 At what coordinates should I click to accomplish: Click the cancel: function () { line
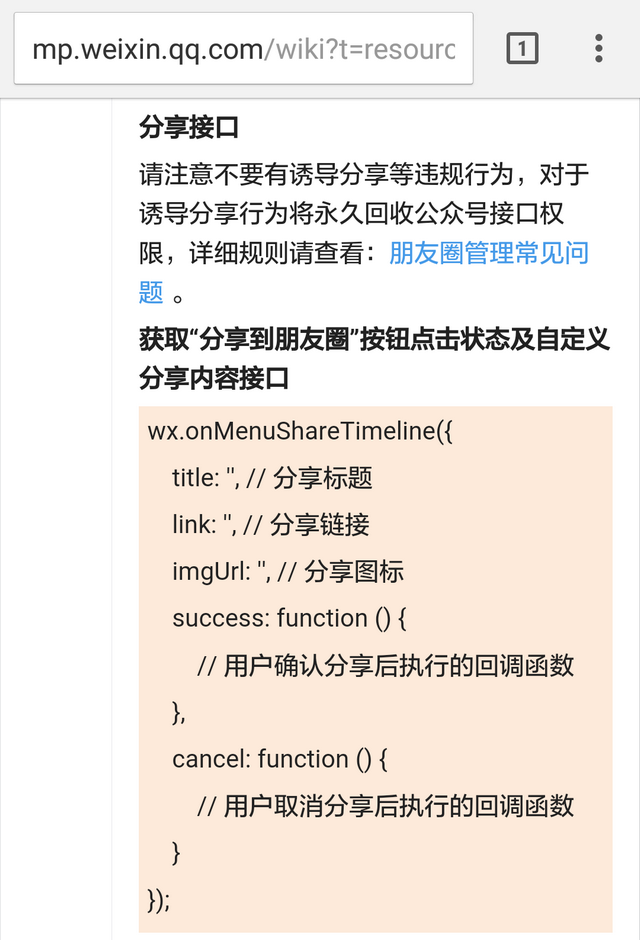(279, 759)
